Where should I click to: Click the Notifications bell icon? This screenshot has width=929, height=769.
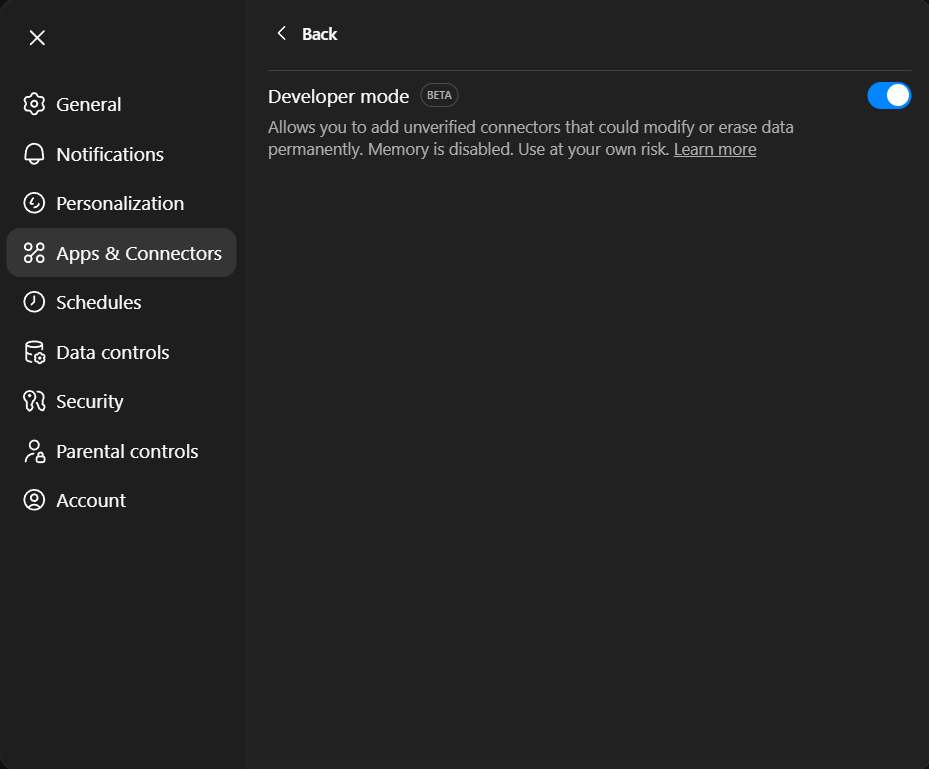pos(35,153)
